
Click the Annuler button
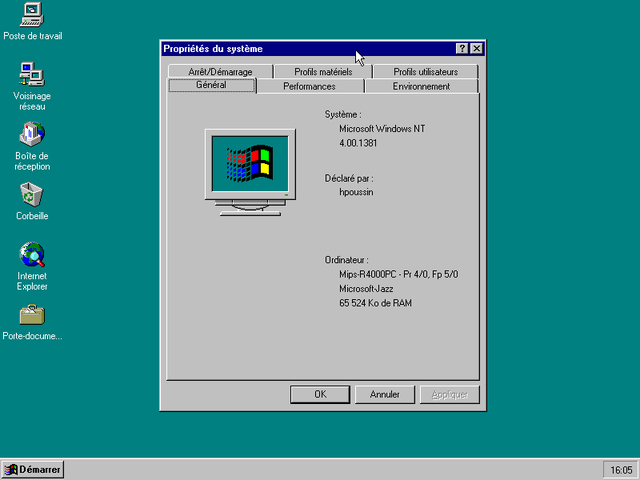(x=384, y=394)
